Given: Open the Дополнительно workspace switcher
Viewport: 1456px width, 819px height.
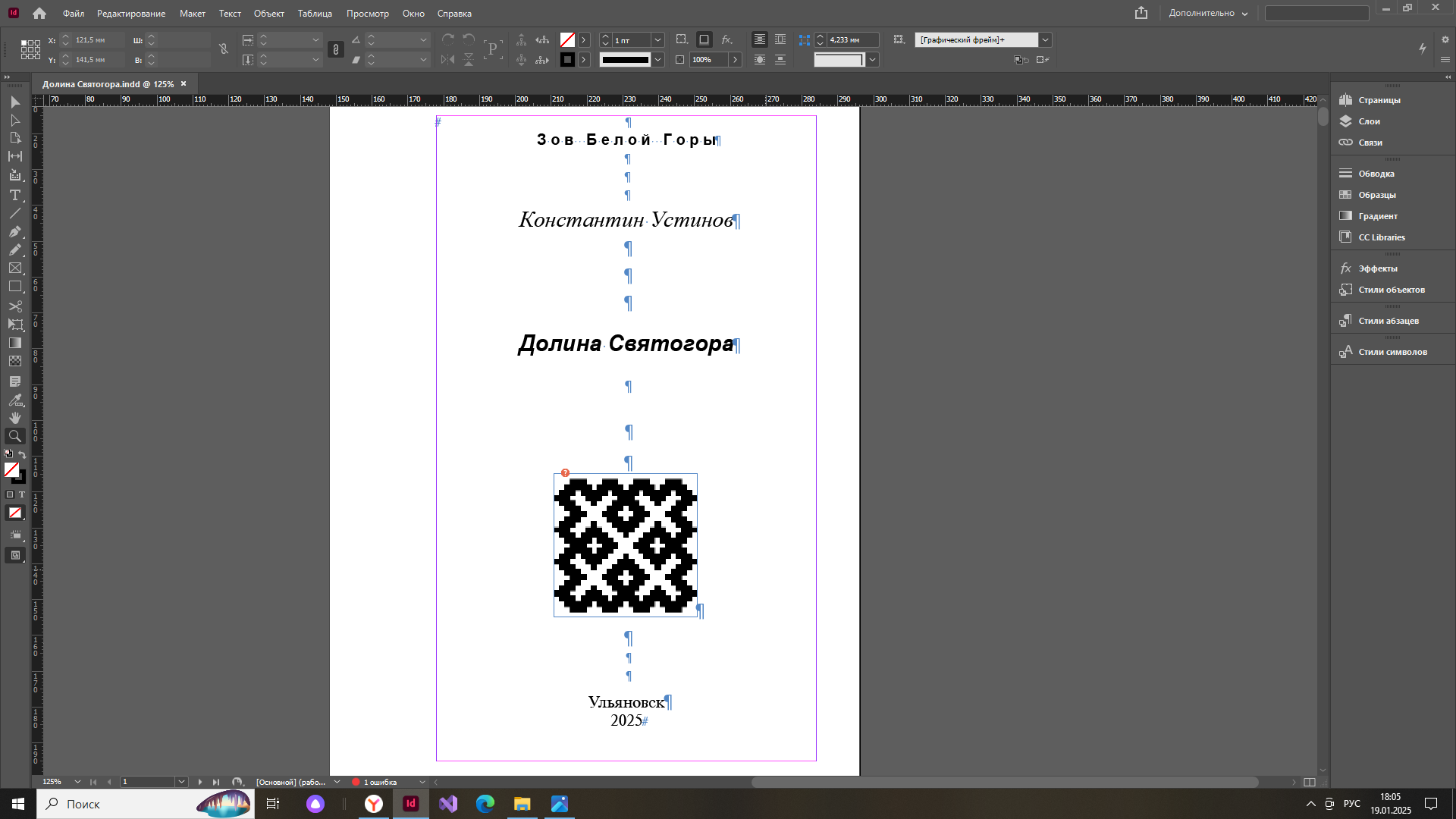Looking at the screenshot, I should pyautogui.click(x=1207, y=13).
